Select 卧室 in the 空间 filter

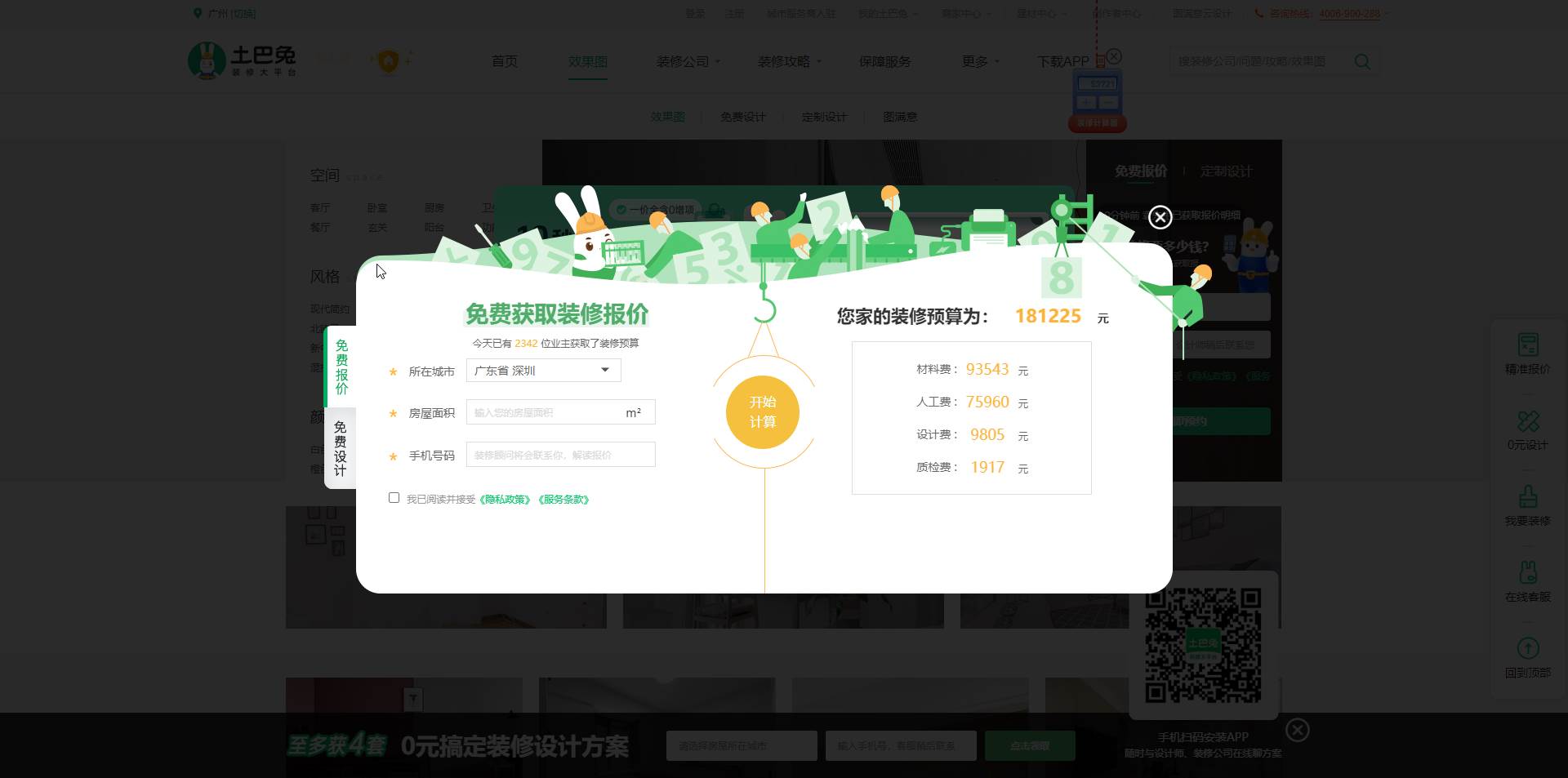pyautogui.click(x=377, y=208)
